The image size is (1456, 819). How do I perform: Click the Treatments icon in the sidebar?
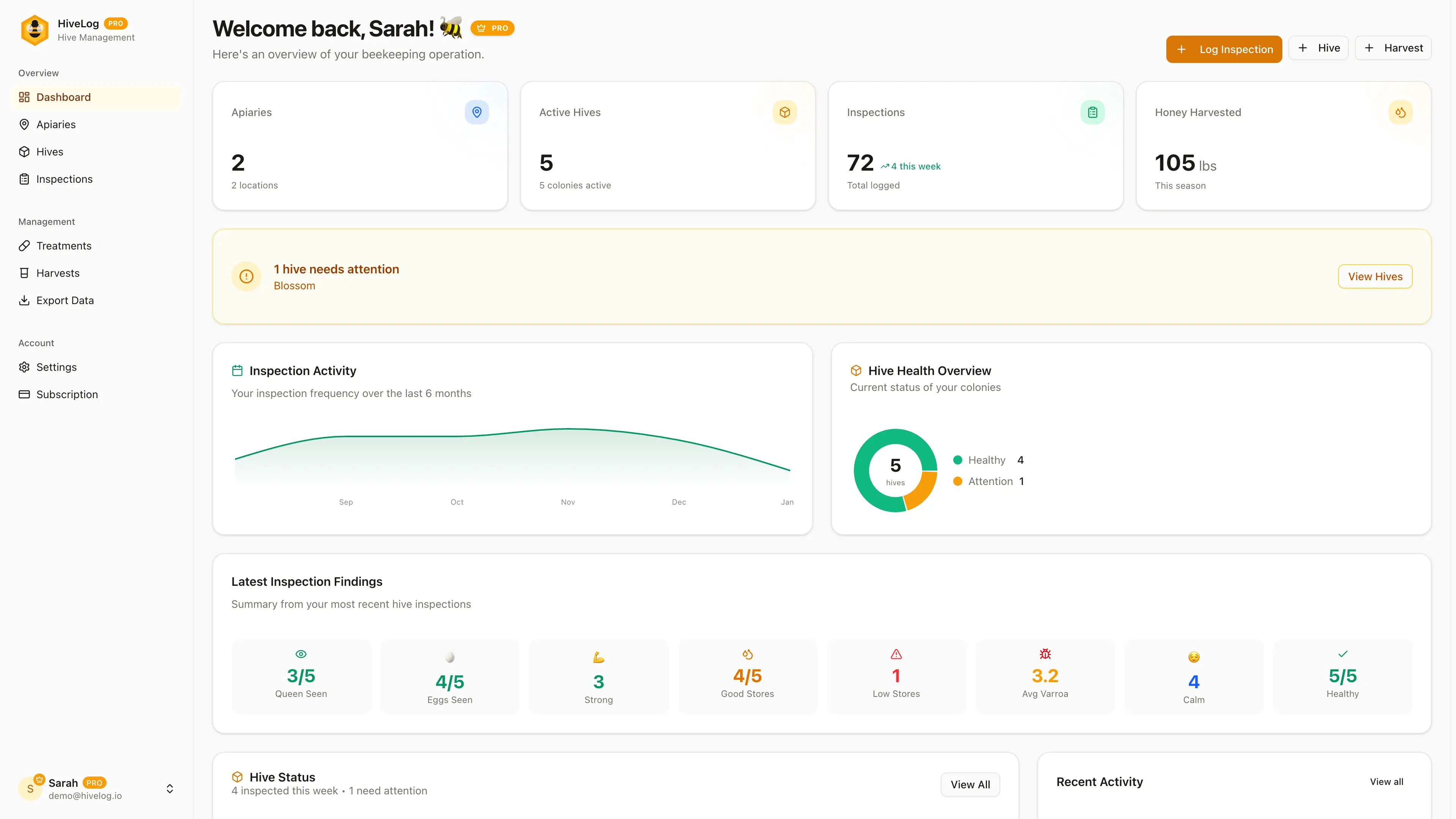(24, 245)
